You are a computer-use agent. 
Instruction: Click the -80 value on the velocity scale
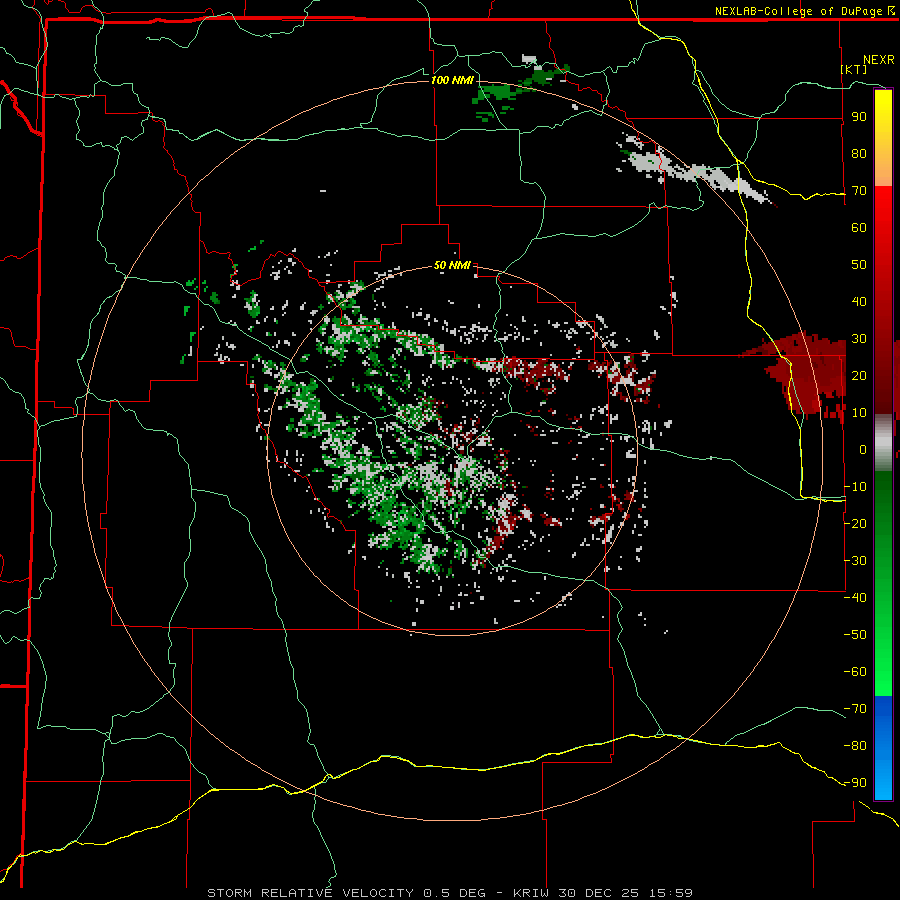[x=855, y=746]
